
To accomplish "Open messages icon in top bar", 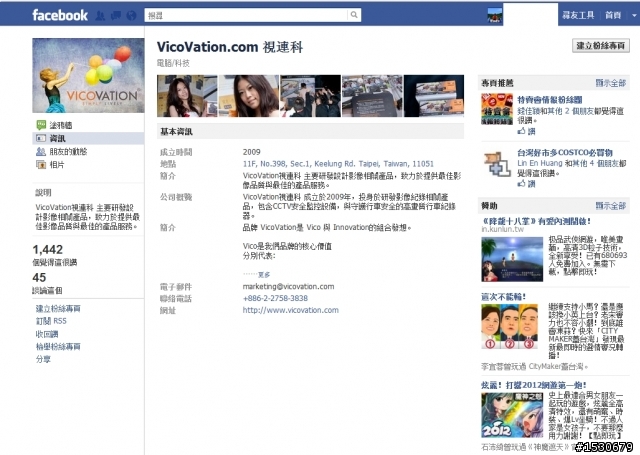I will [x=116, y=16].
